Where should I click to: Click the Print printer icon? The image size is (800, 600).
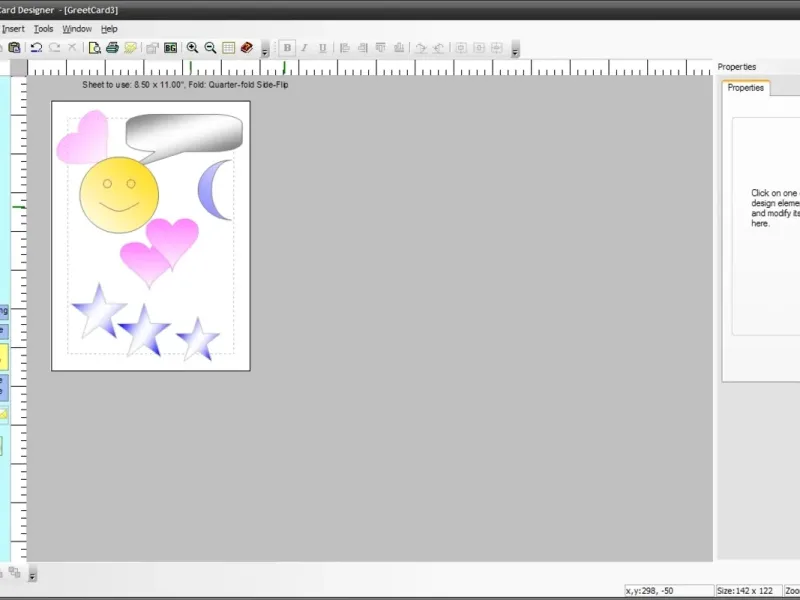(112, 47)
